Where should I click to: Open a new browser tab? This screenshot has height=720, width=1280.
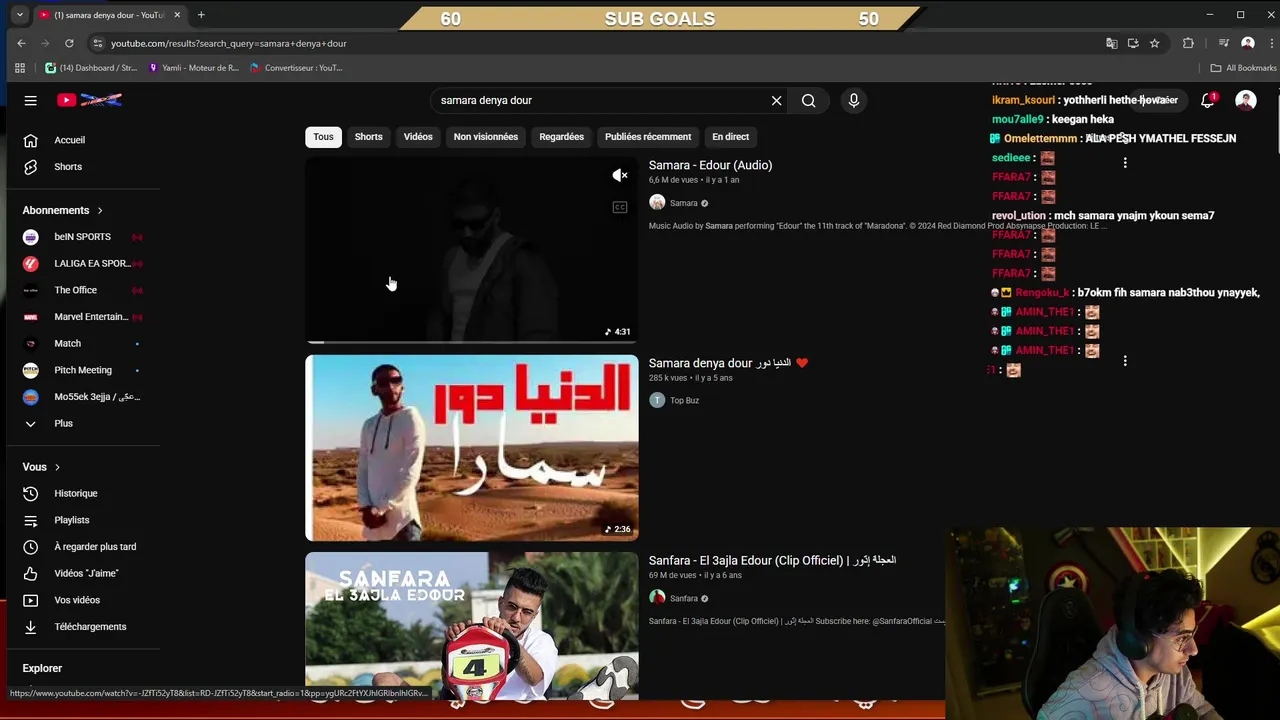click(x=201, y=15)
